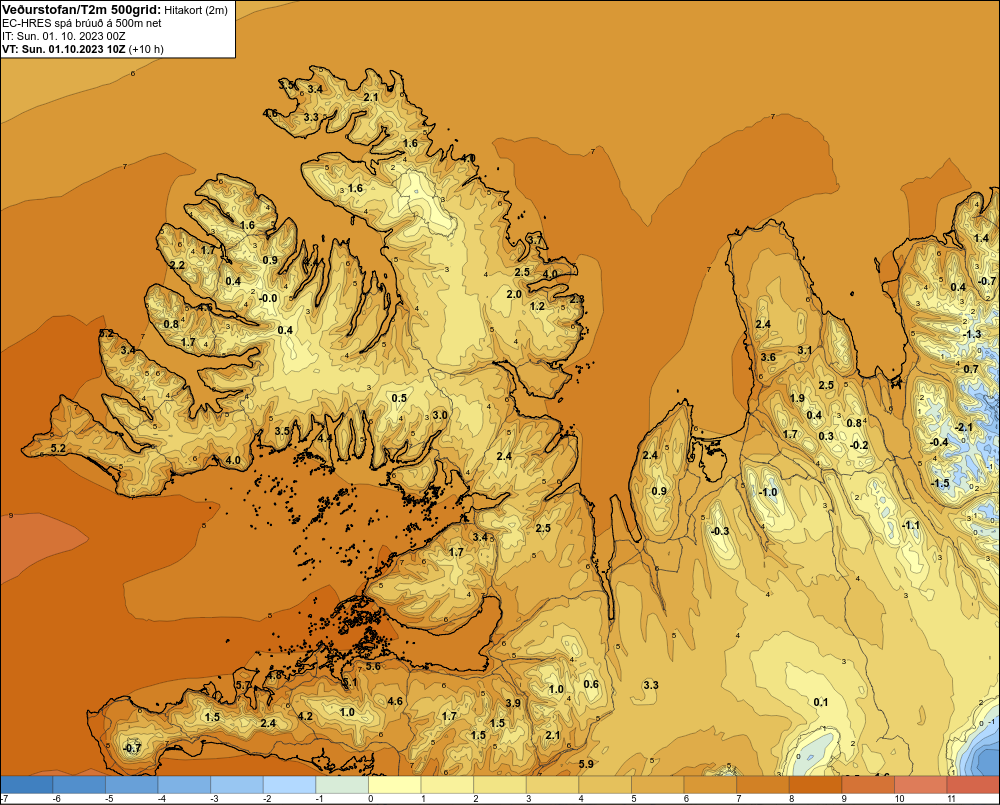This screenshot has height=805, width=1000.
Task: Click the 0.3 temperature value
Action: 826,436
